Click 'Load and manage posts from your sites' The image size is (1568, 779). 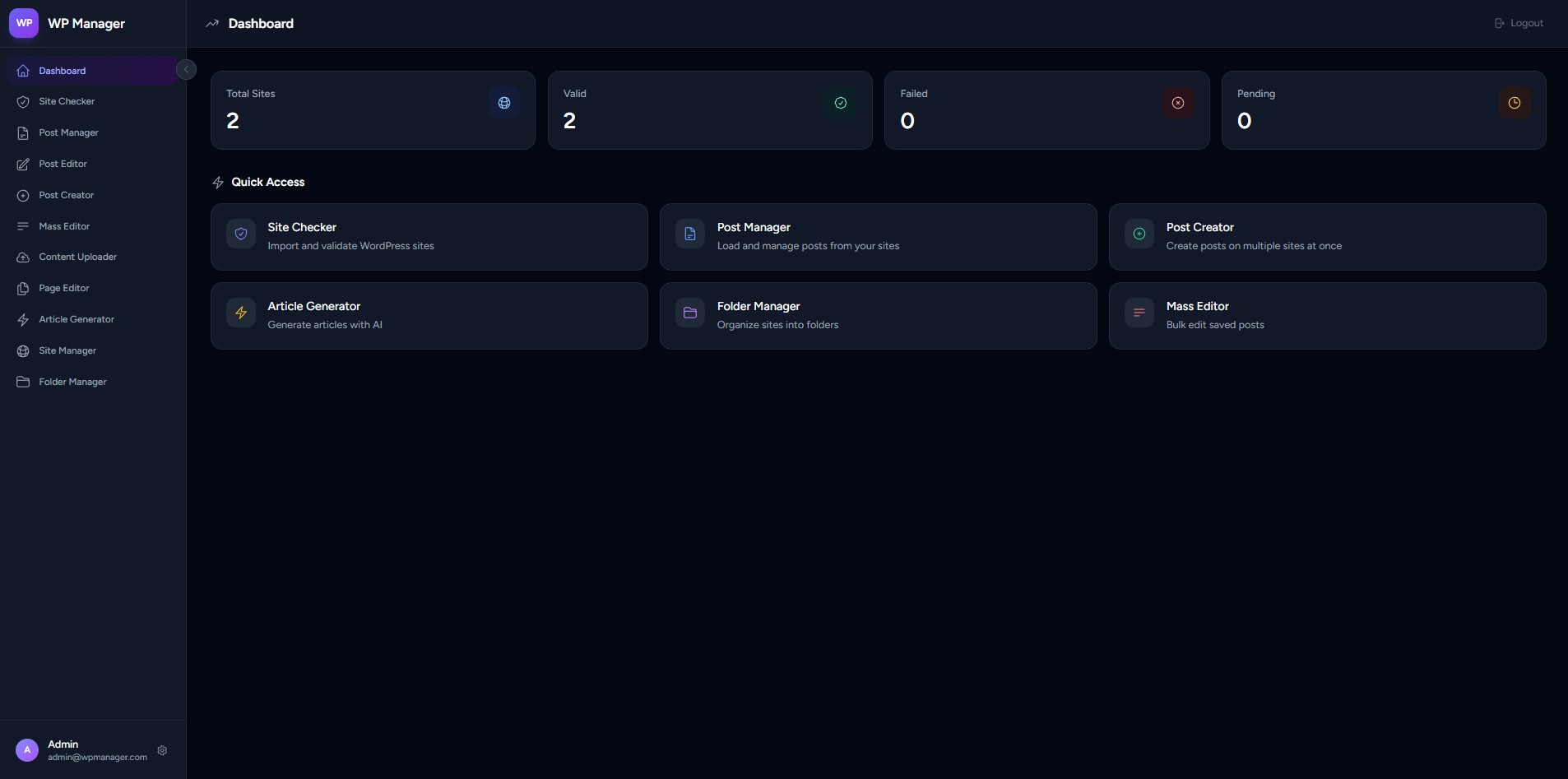point(808,246)
